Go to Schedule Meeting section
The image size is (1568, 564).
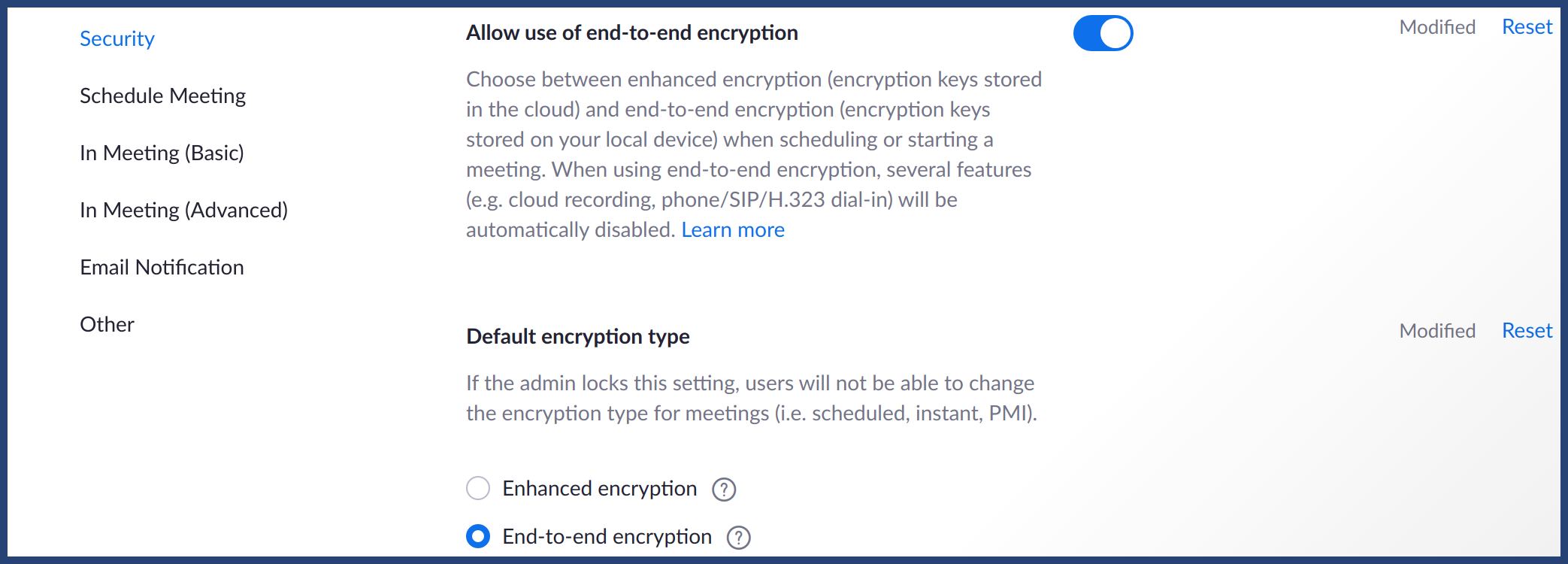[162, 96]
